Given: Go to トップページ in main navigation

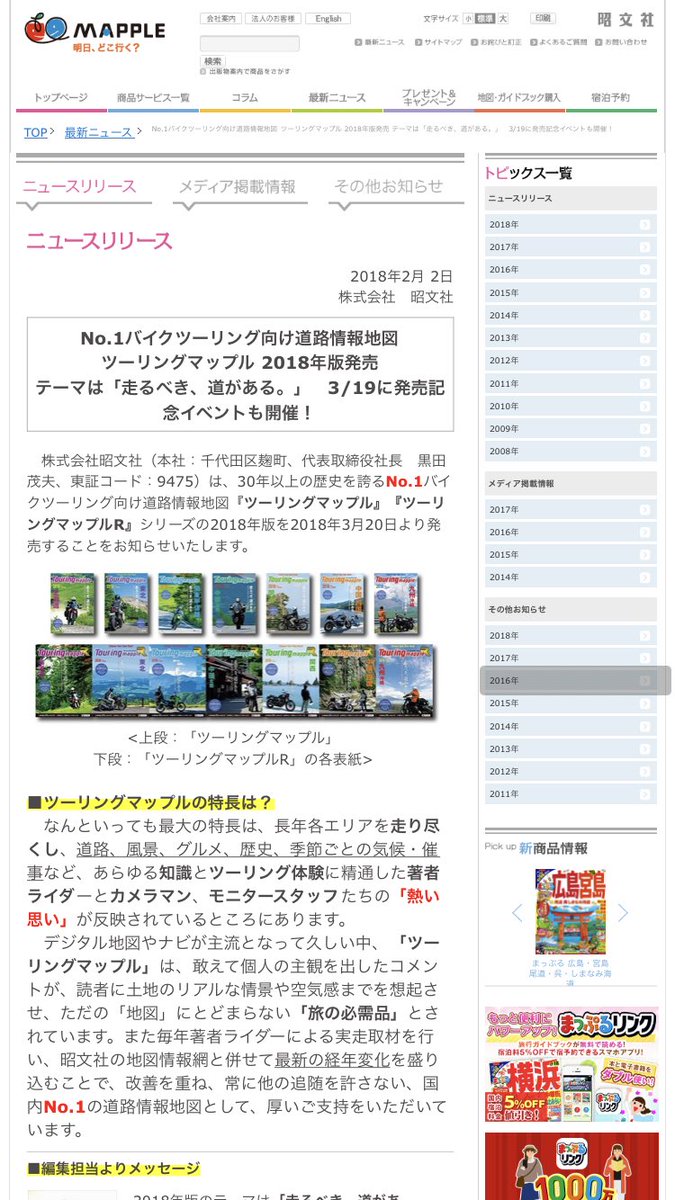Looking at the screenshot, I should coord(61,98).
